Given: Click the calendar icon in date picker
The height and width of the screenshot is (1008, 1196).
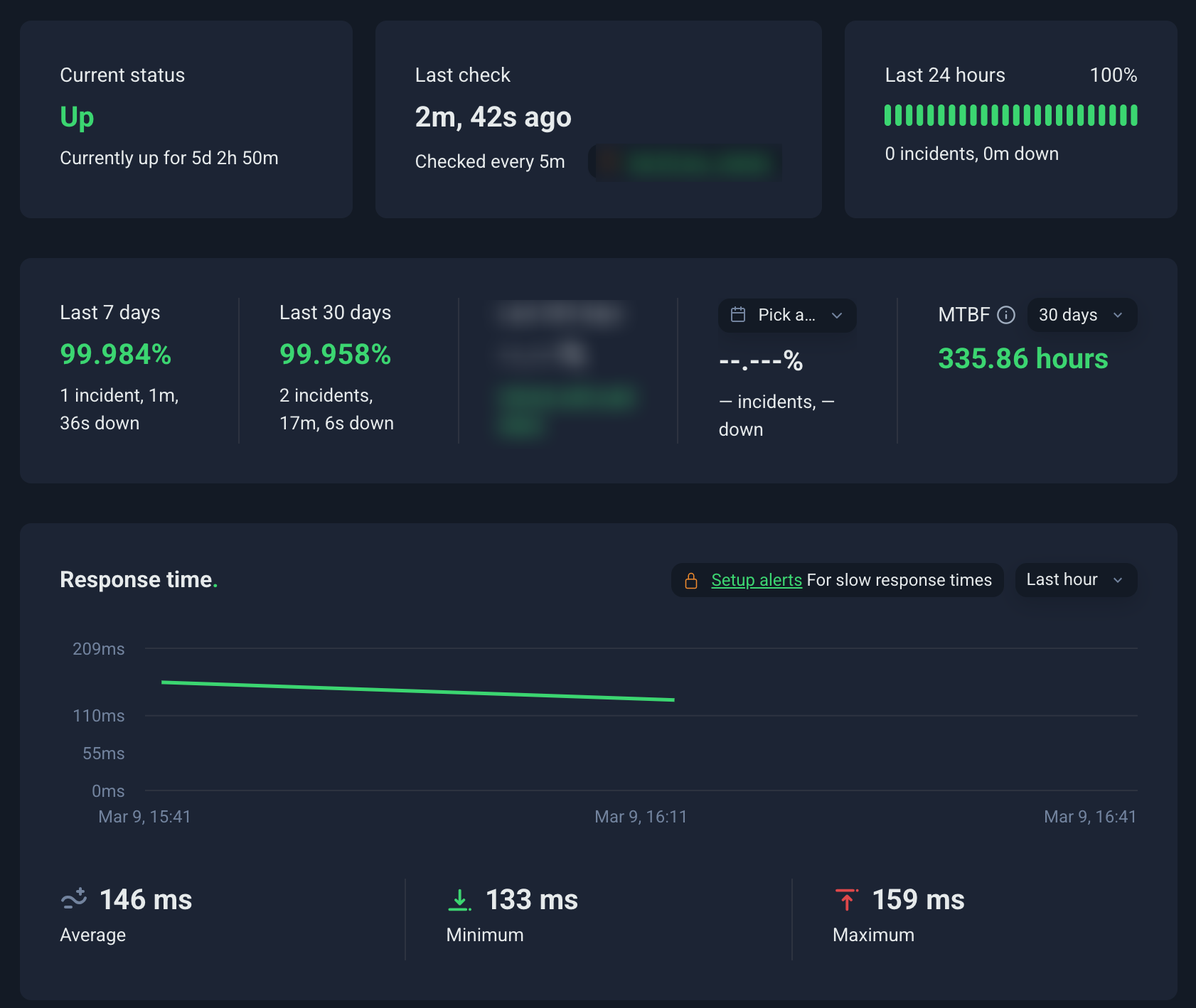Looking at the screenshot, I should coord(738,315).
